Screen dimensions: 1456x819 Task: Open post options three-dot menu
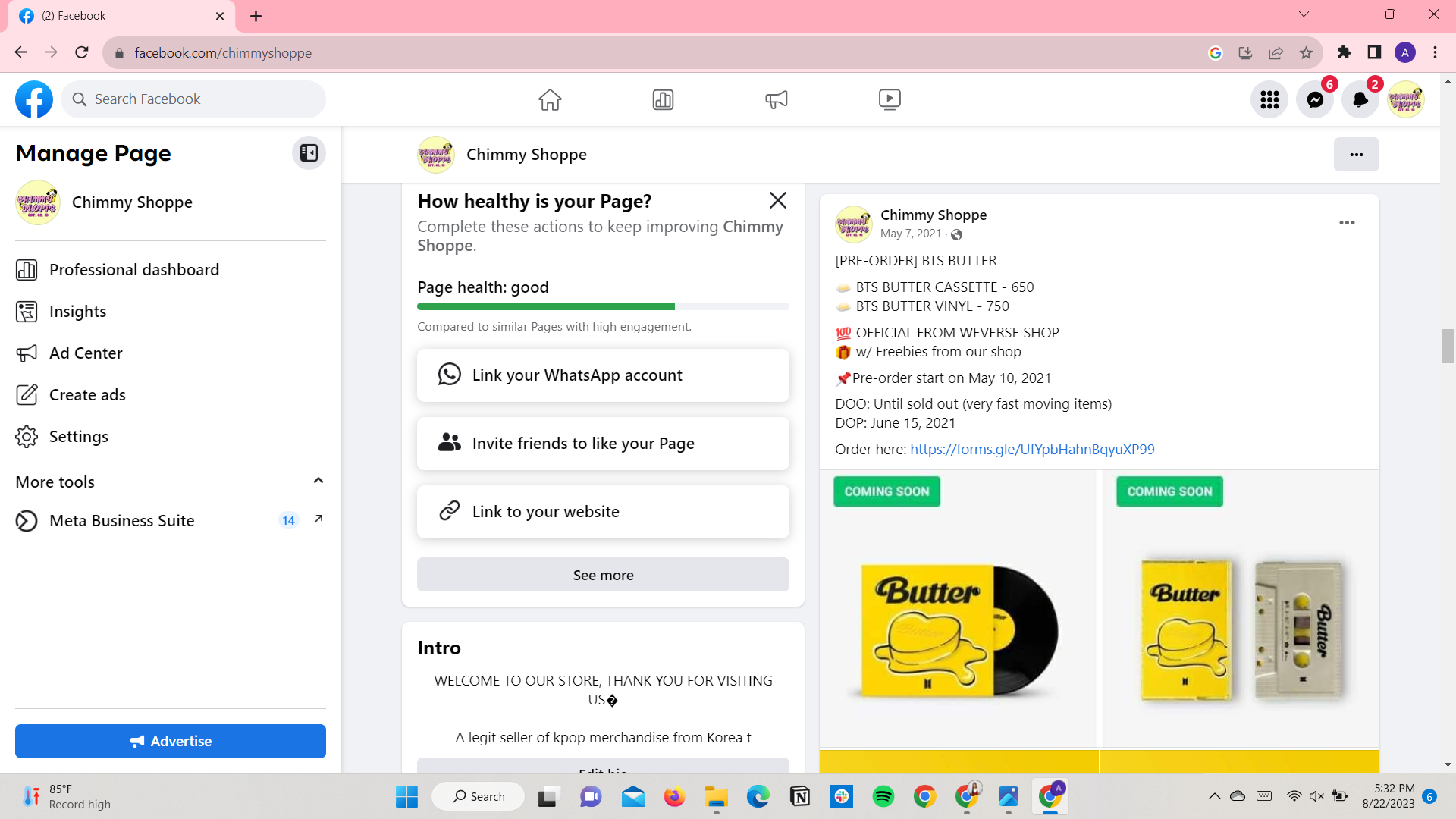(1347, 223)
